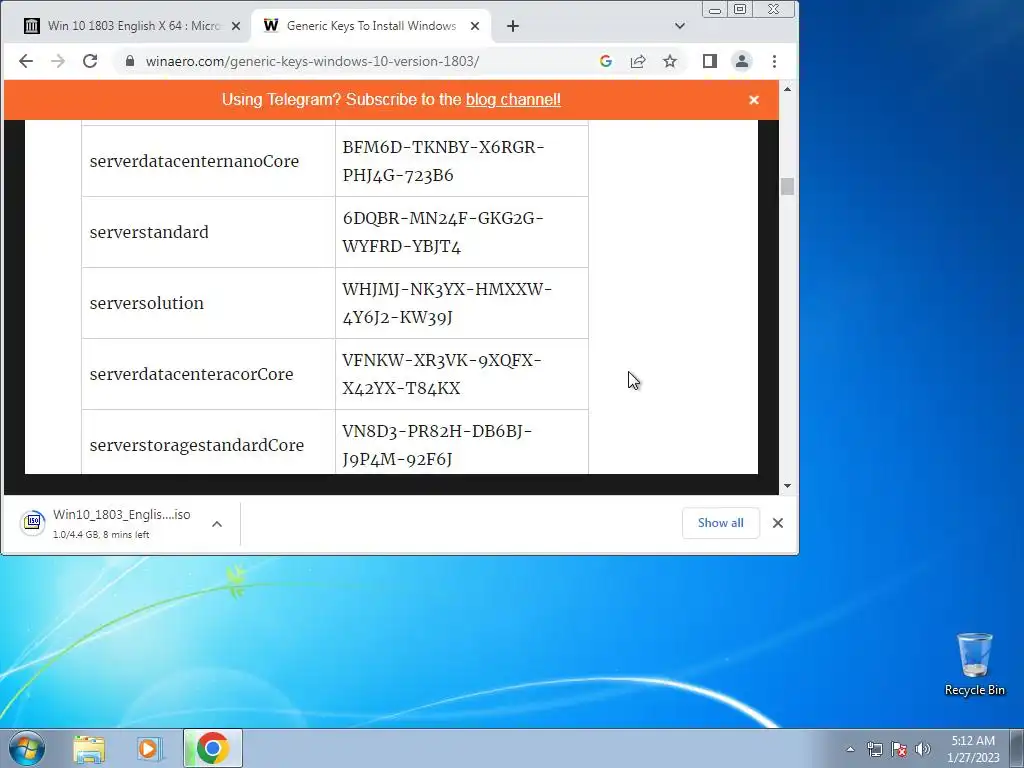
Task: Open the Action Center flag icon
Action: [x=899, y=749]
